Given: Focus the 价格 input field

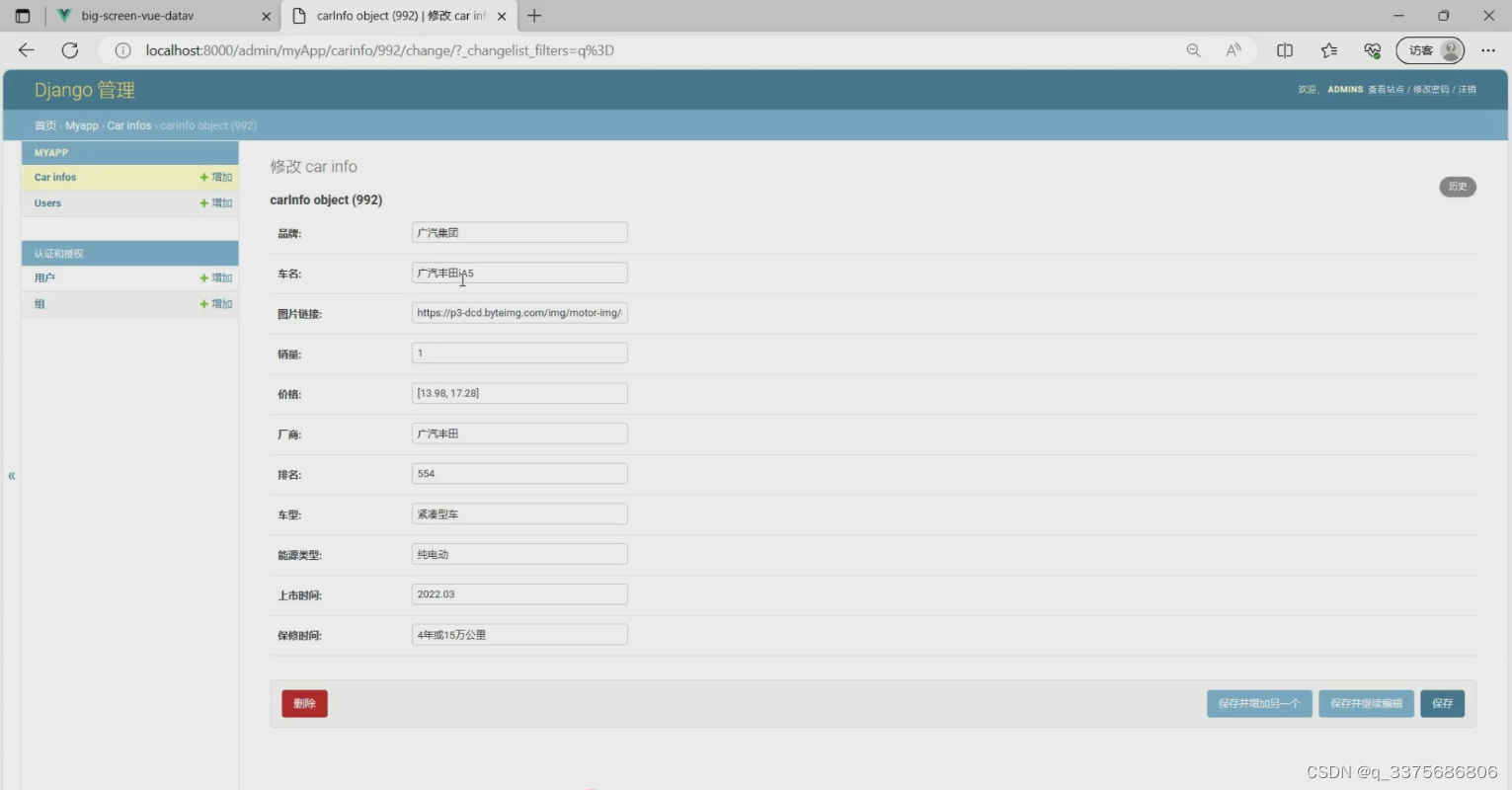Looking at the screenshot, I should click(x=519, y=394).
